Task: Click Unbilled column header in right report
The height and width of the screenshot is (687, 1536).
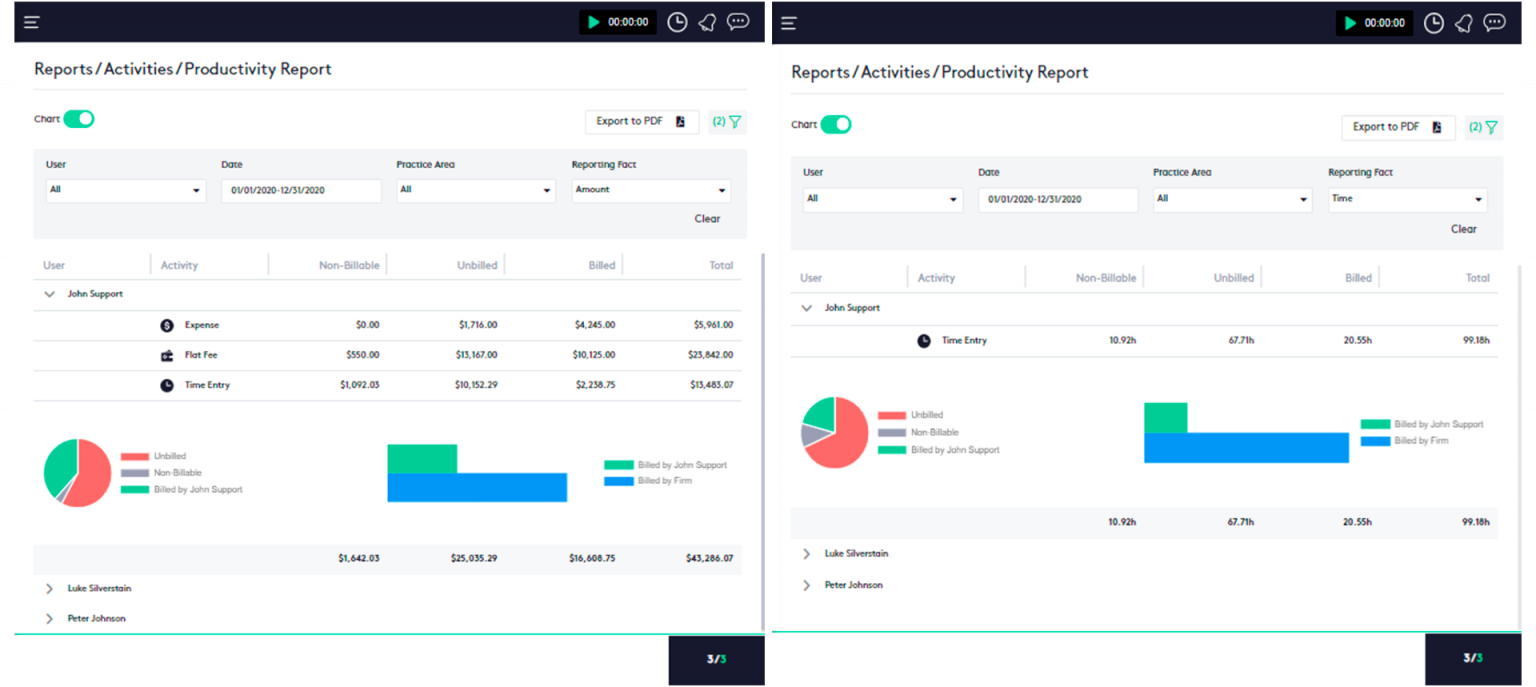Action: pyautogui.click(x=1233, y=278)
